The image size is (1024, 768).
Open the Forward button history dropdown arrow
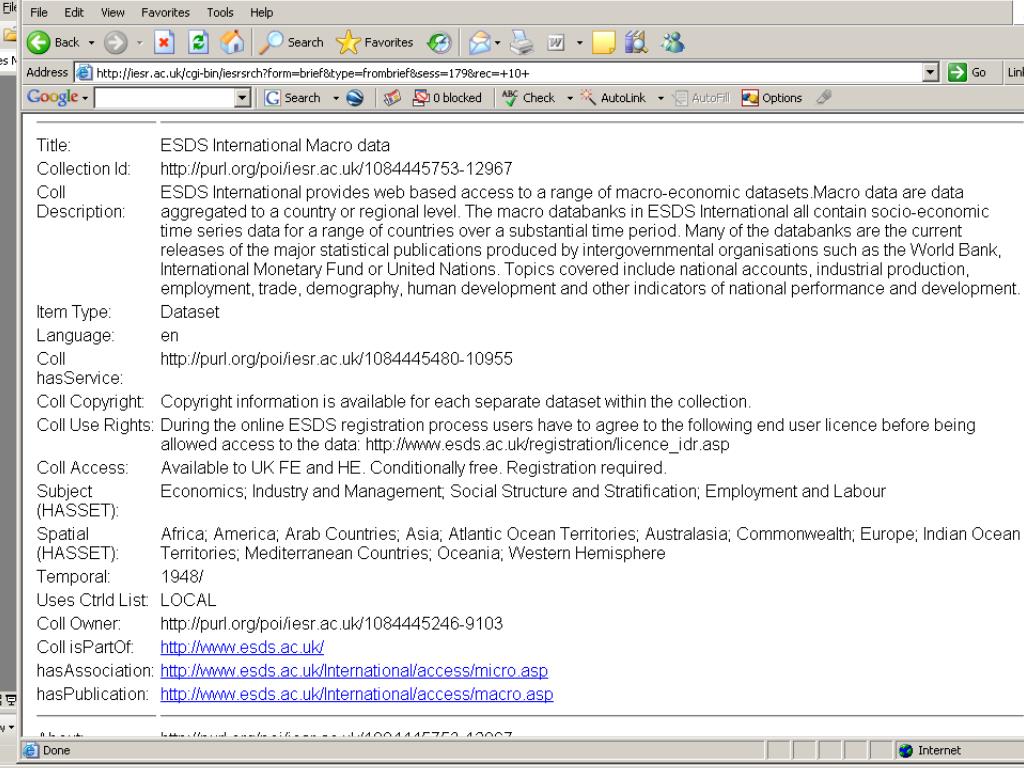(x=139, y=43)
